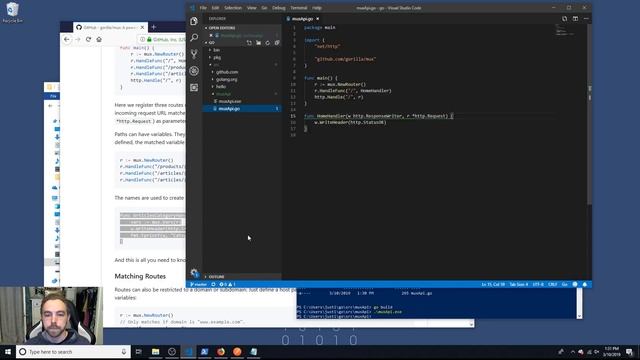Close the muxApi.go editor tab

tap(318, 19)
